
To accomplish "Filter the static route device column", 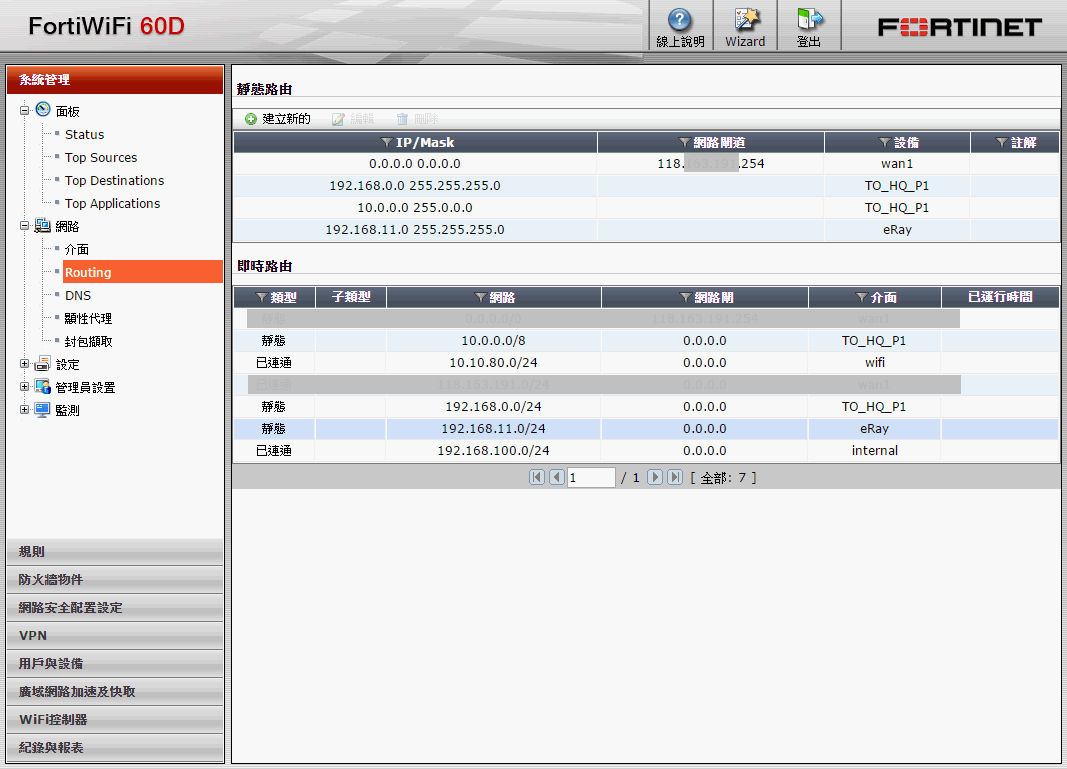I will pyautogui.click(x=885, y=142).
